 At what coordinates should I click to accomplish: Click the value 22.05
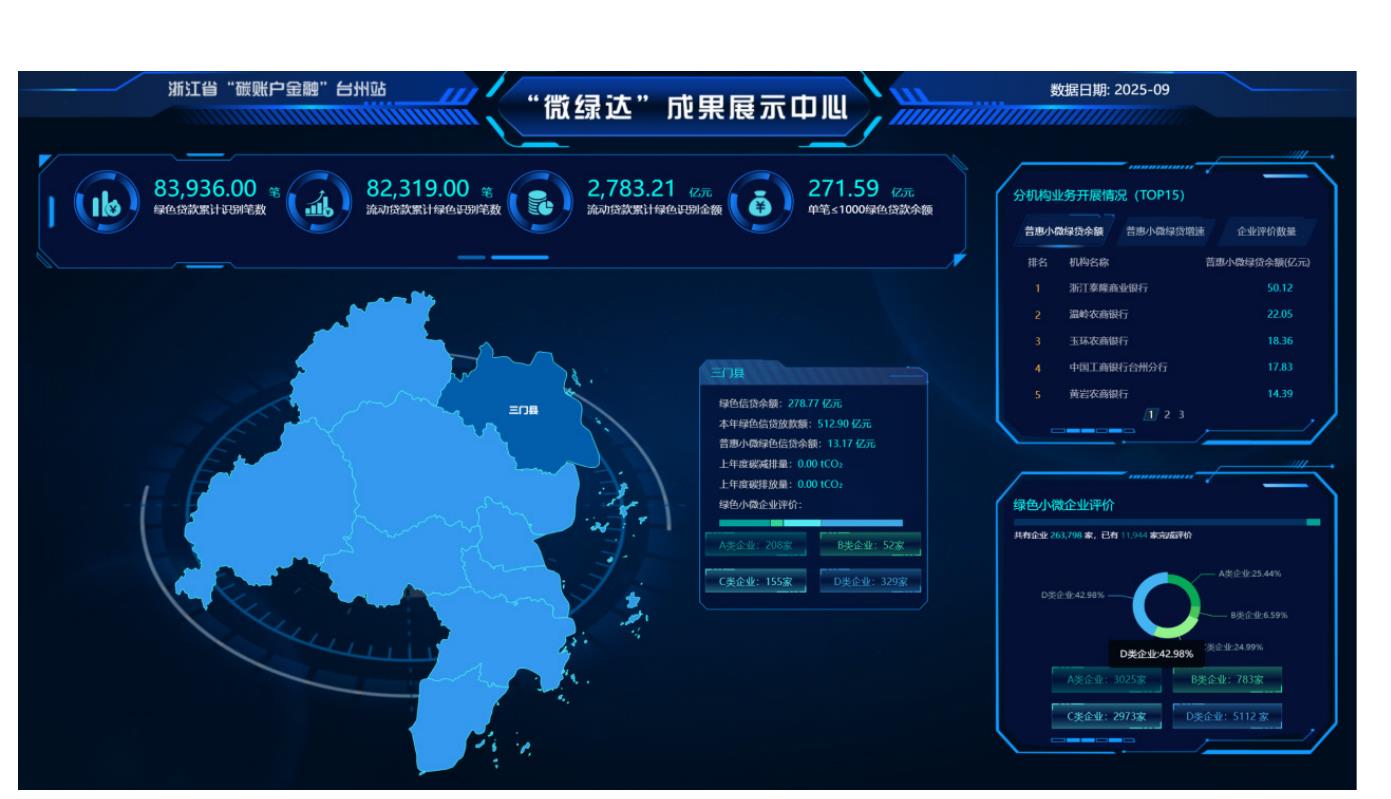pyautogui.click(x=1280, y=314)
